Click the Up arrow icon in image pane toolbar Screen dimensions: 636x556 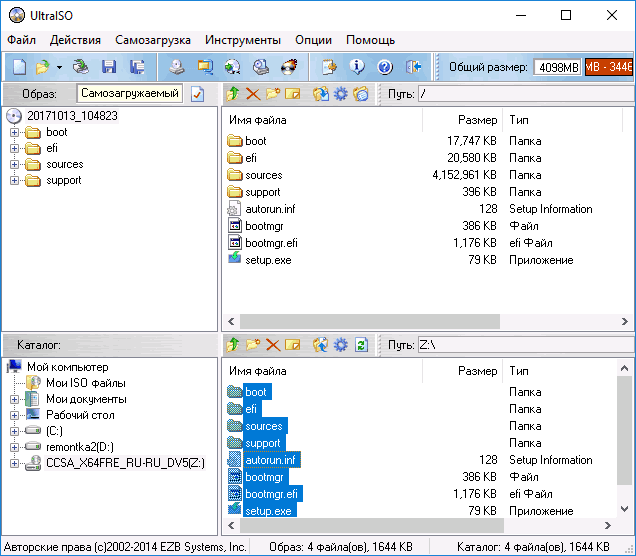[x=233, y=94]
